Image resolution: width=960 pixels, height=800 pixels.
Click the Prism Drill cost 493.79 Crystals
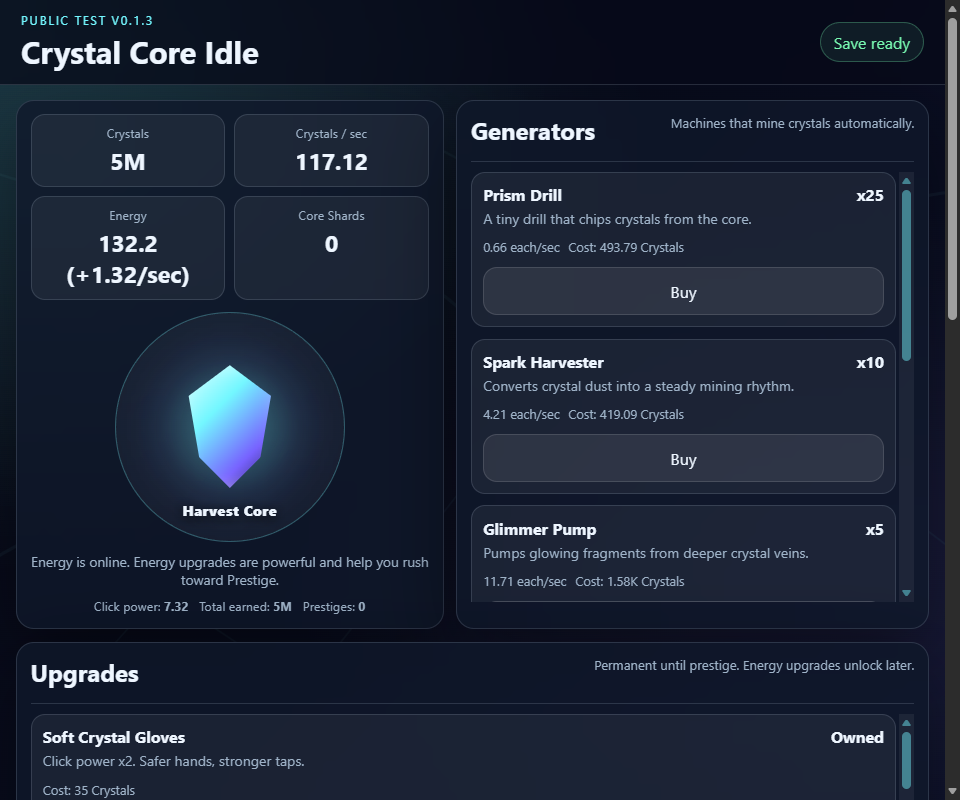point(626,247)
